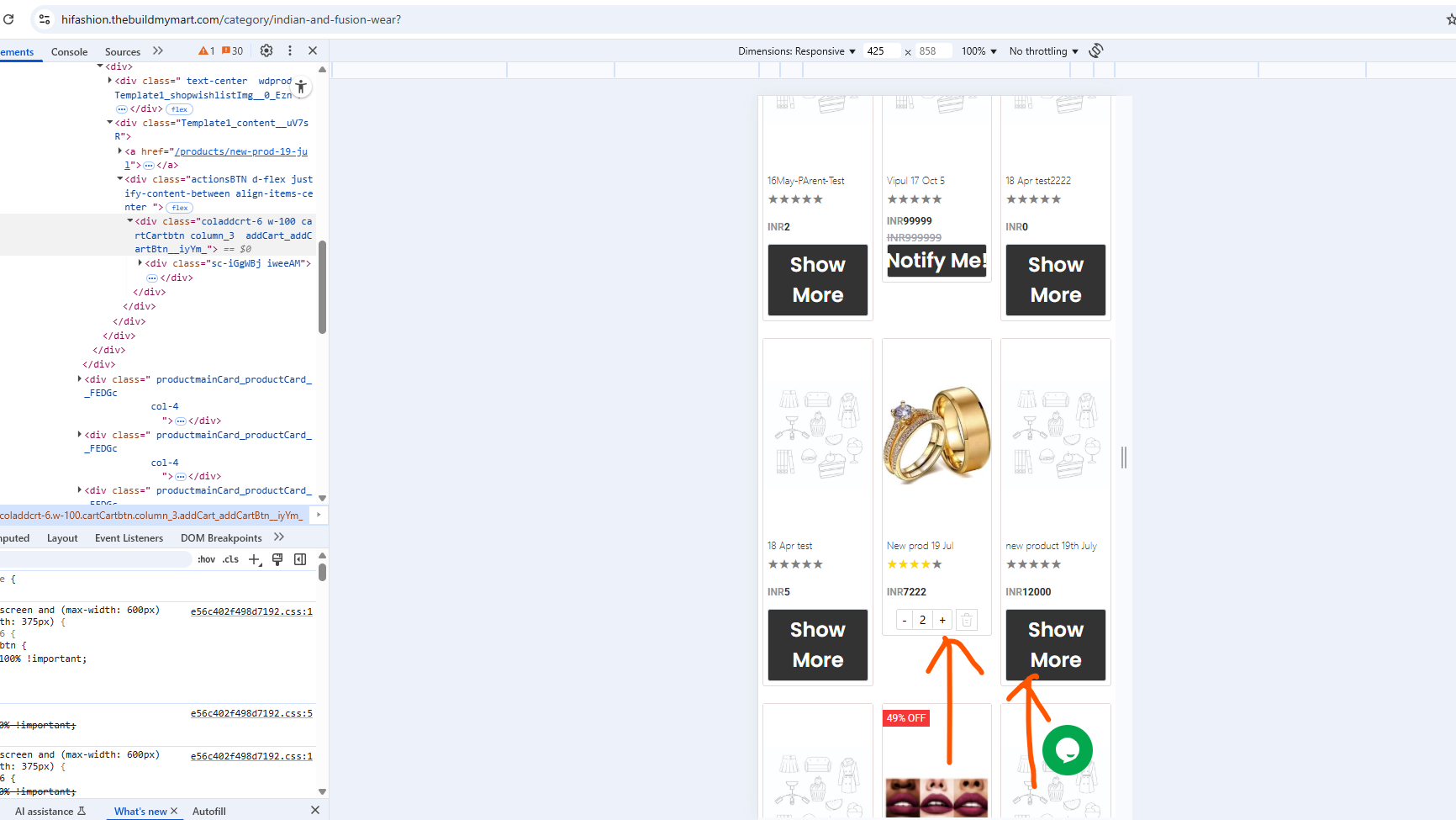Collapse the Template1_content div node

click(x=110, y=123)
